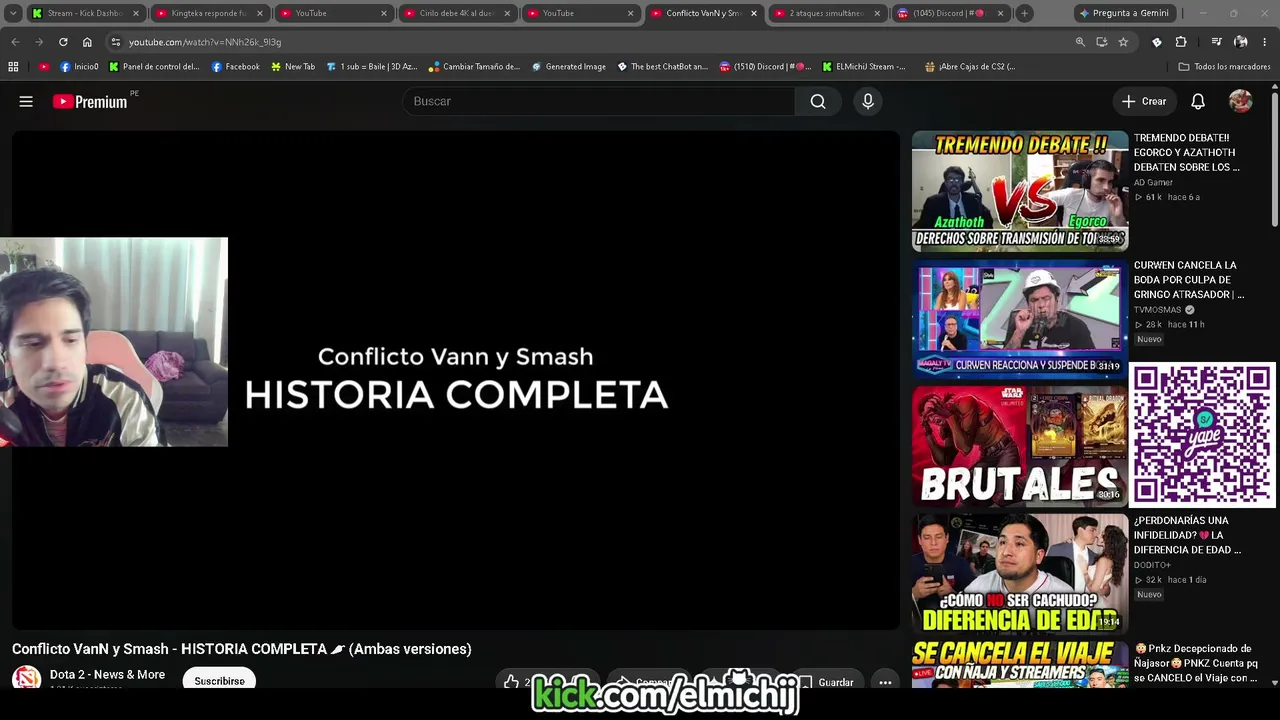Open the Dota 2 channel avatar
The image size is (1280, 720).
point(26,679)
